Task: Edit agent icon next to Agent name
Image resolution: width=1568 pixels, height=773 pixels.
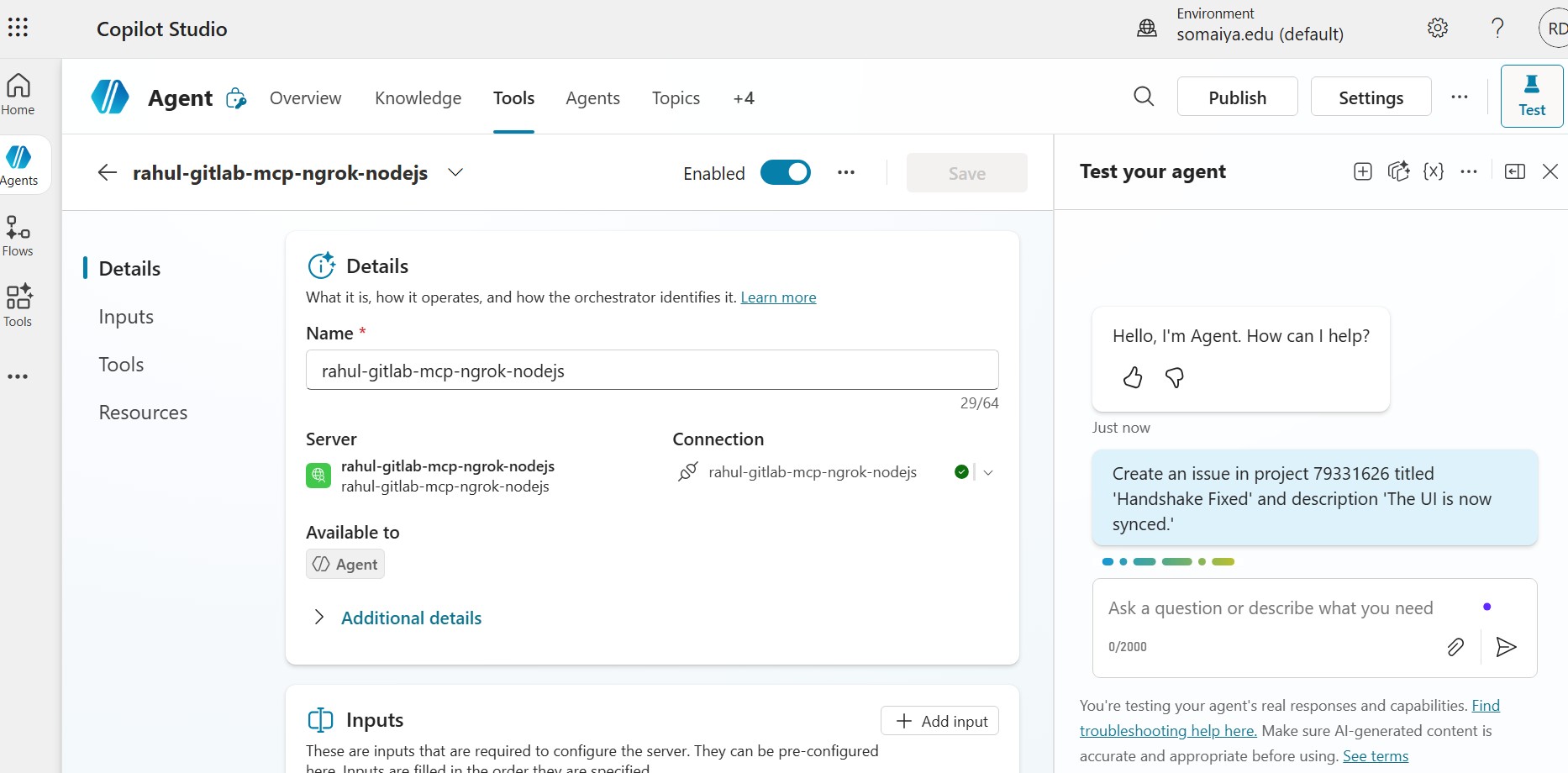Action: (x=237, y=98)
